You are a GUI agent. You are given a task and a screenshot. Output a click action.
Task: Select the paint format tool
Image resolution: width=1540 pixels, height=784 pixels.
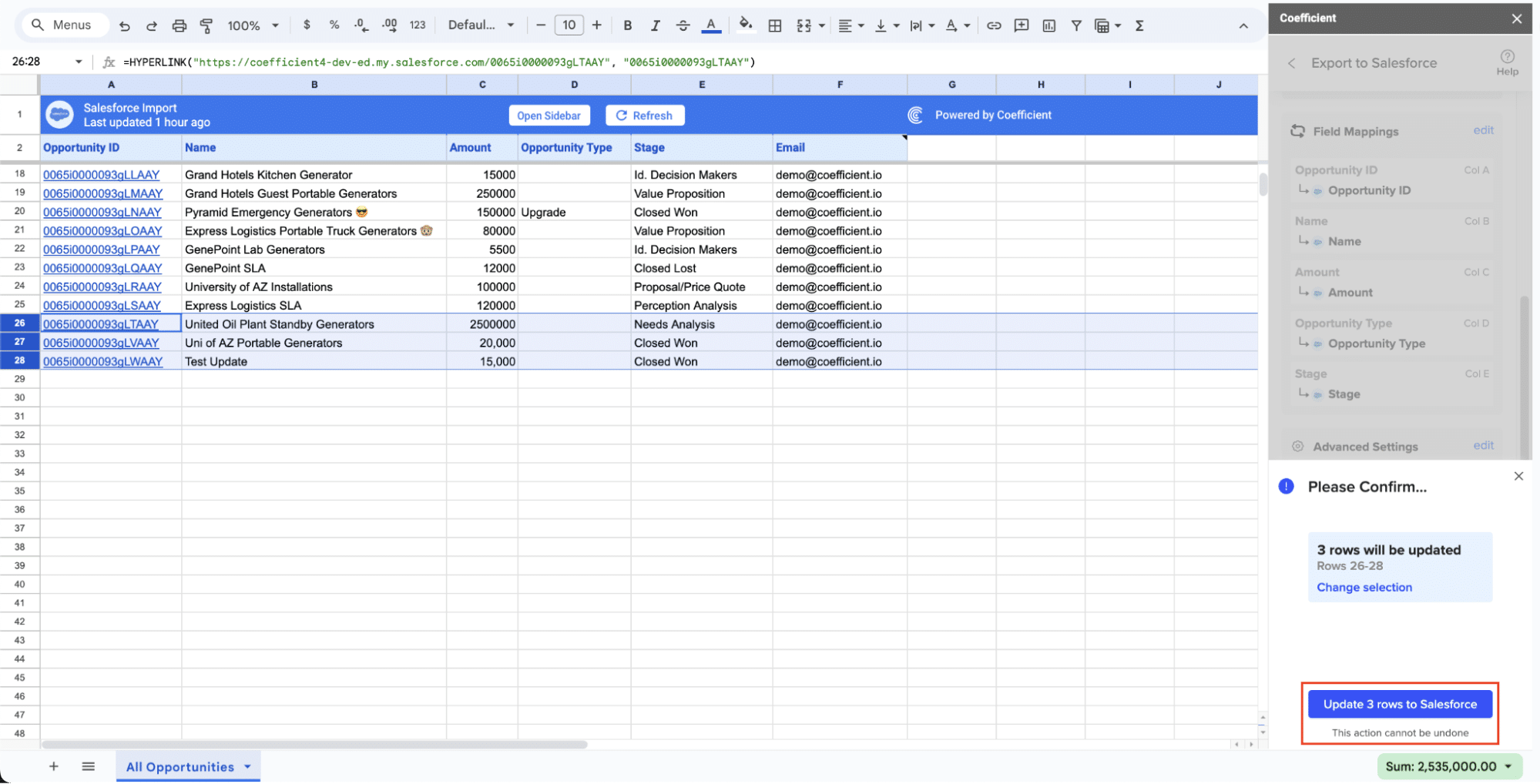[206, 25]
